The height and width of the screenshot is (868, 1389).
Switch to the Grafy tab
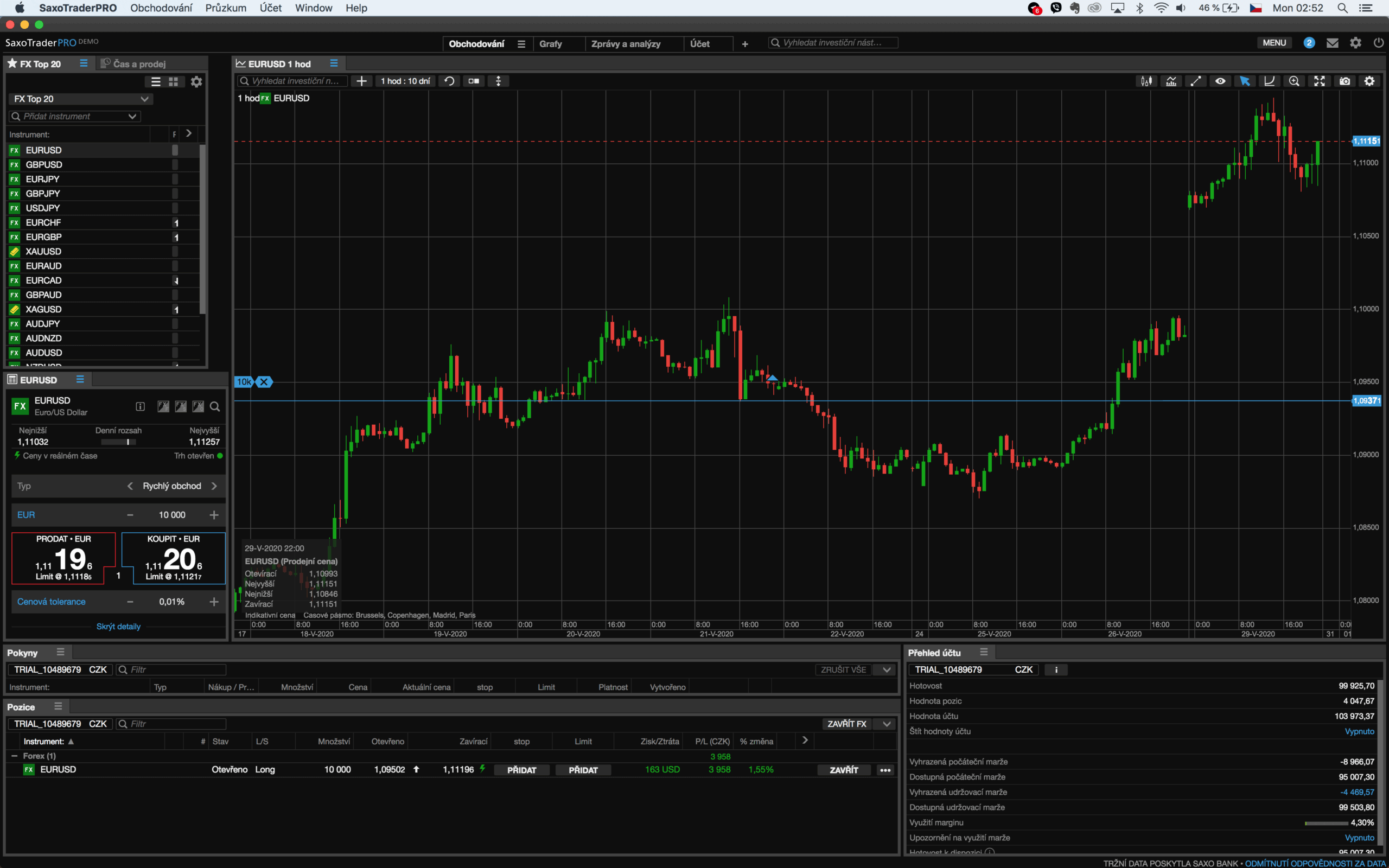point(550,43)
